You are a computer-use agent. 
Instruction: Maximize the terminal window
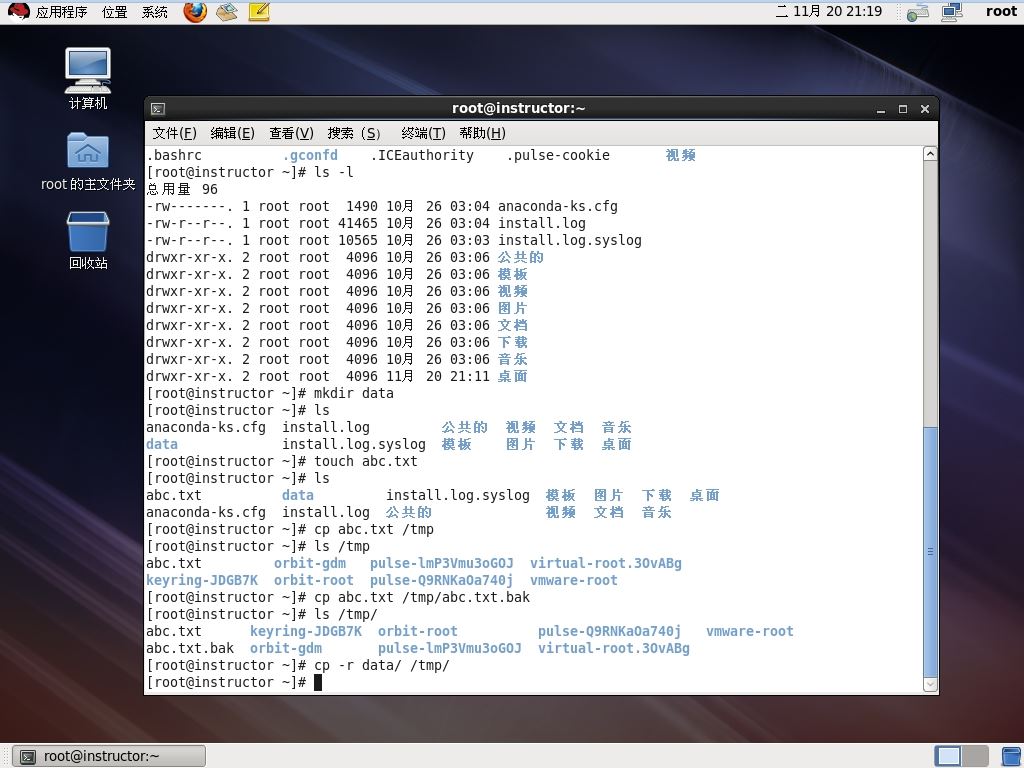pyautogui.click(x=903, y=109)
